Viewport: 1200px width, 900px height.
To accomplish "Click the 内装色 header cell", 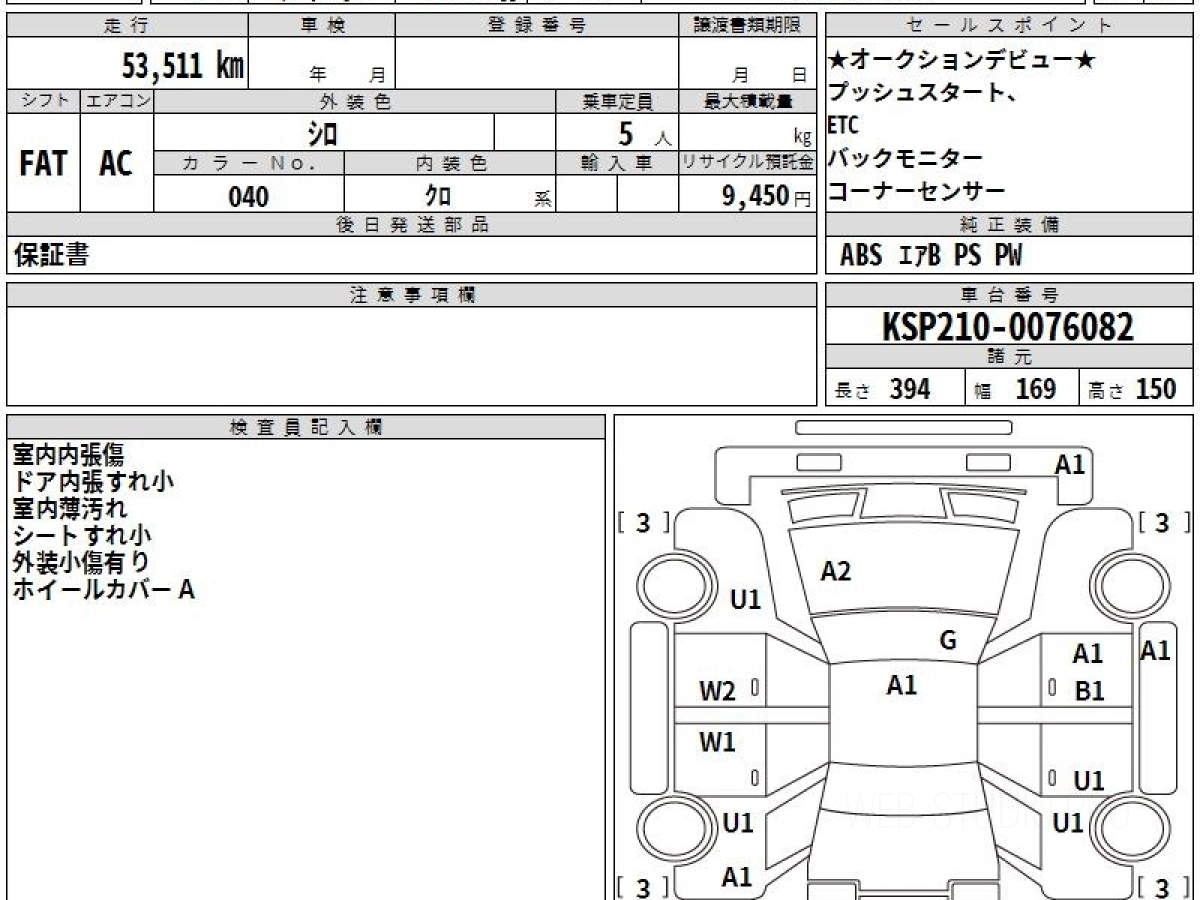I will click(x=450, y=163).
